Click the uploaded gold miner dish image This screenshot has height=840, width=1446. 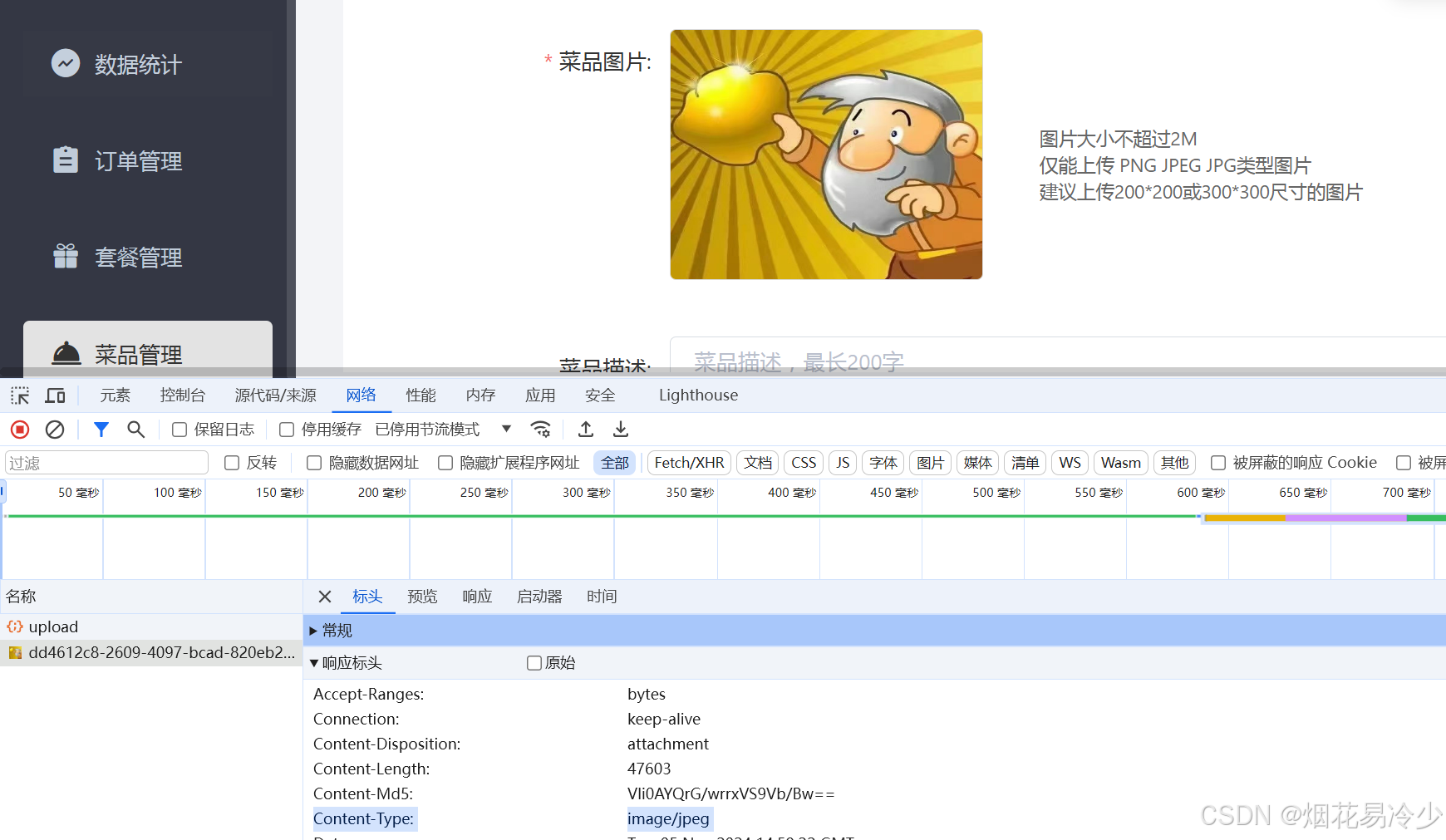826,155
